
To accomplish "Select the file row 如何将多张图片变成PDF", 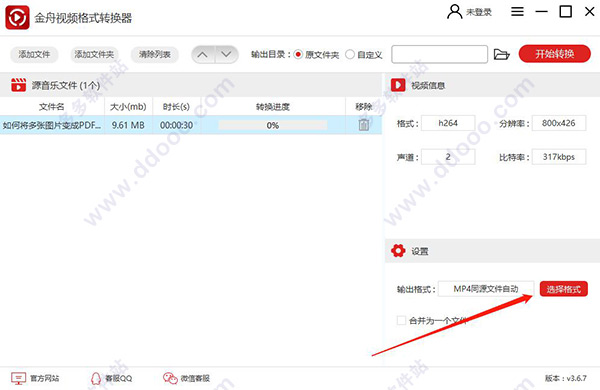I will pyautogui.click(x=191, y=125).
